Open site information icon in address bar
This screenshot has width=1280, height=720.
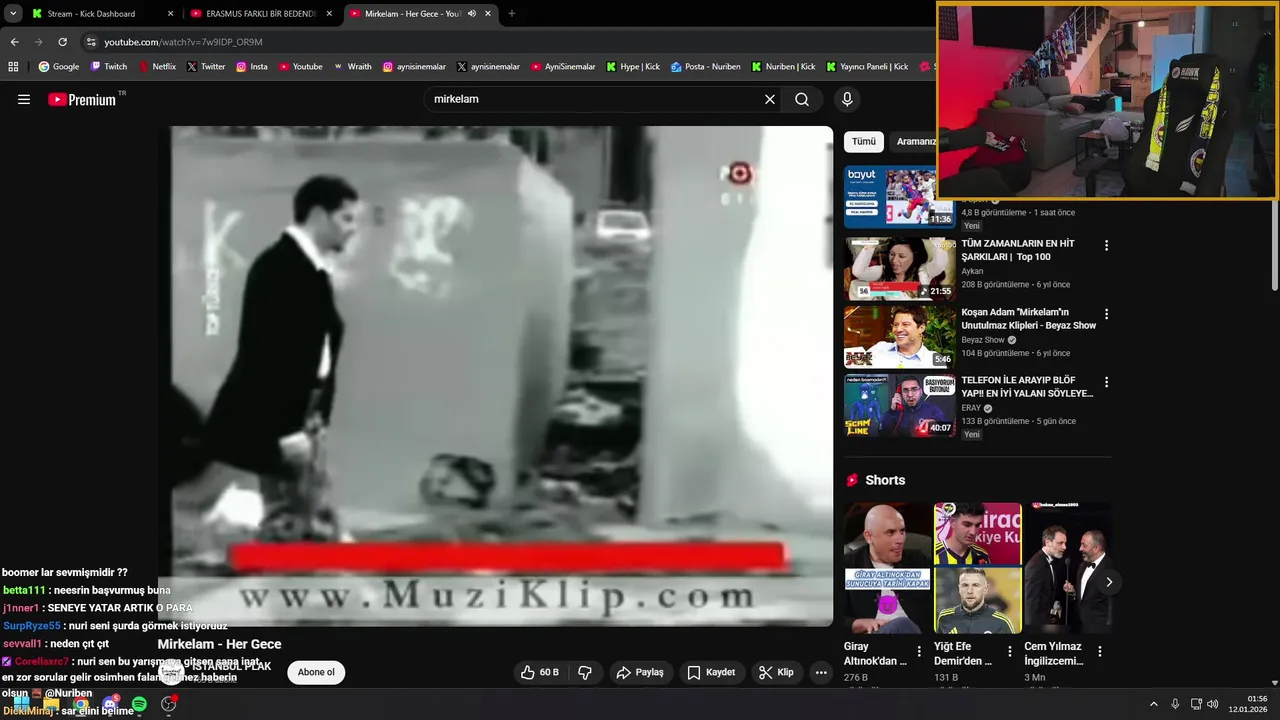[91, 42]
